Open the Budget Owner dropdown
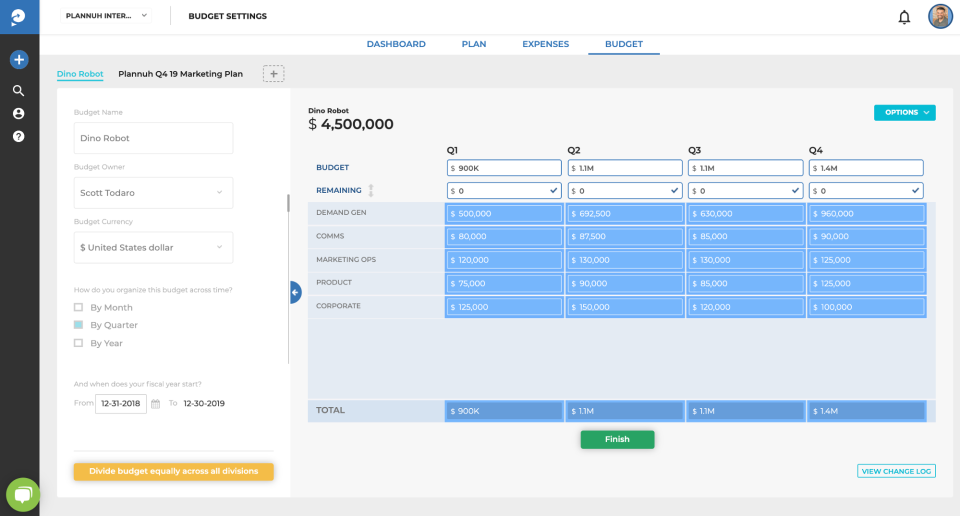The width and height of the screenshot is (960, 516). (x=153, y=193)
